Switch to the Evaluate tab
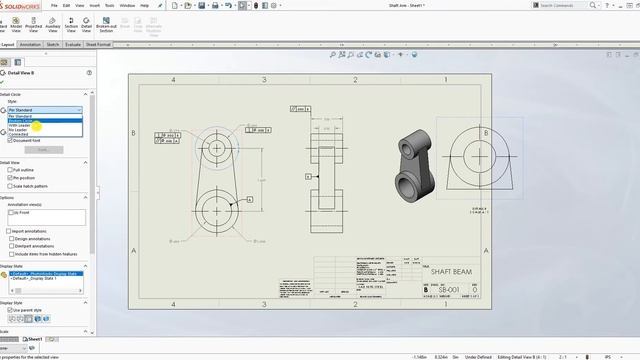The width and height of the screenshot is (640, 360). 73,44
